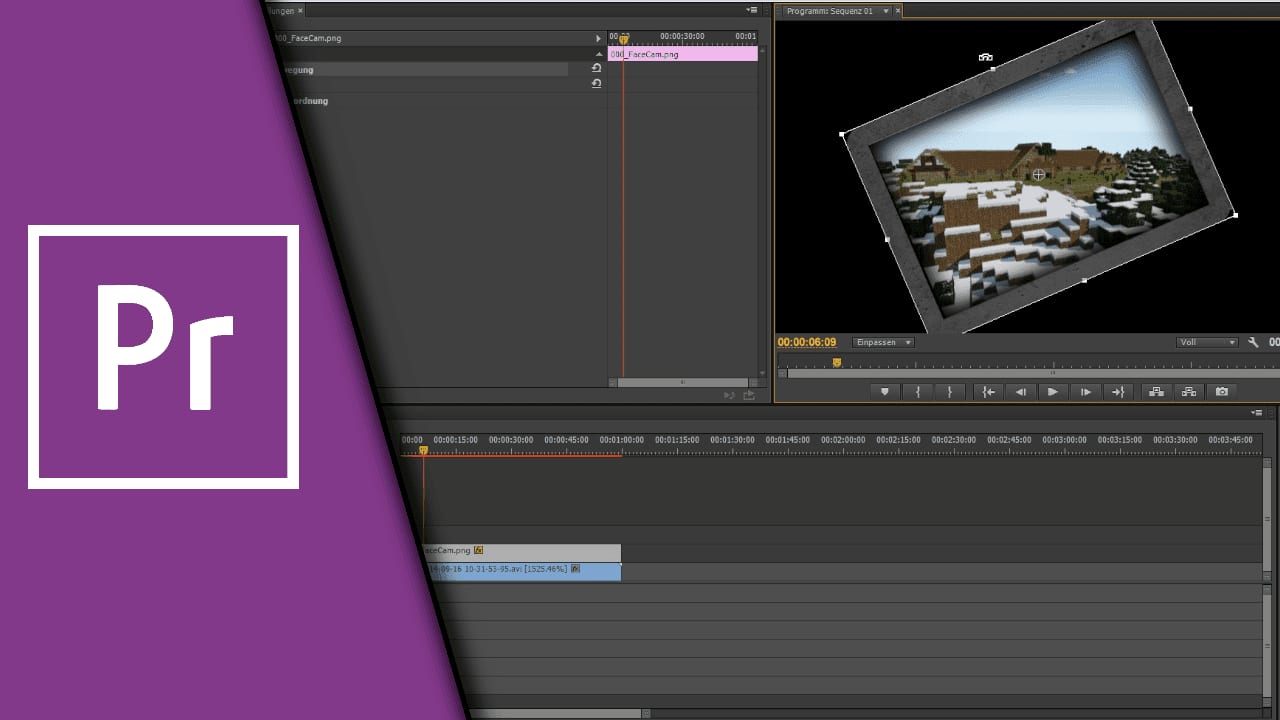
Task: Toggle the effect controls timeline view arrow
Action: coord(599,38)
